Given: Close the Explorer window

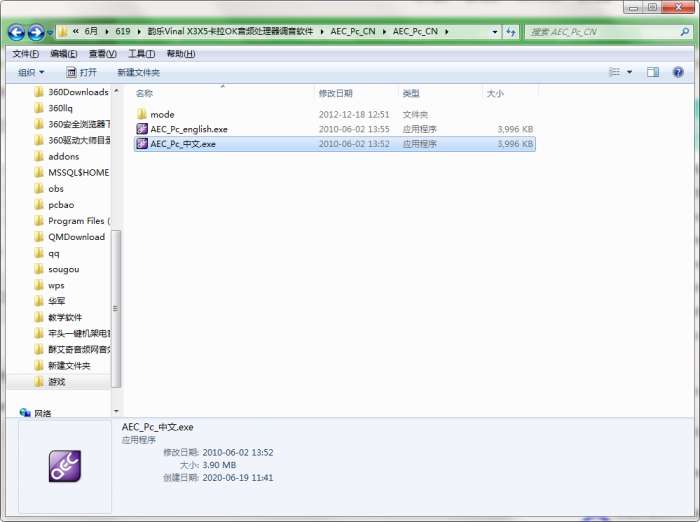Looking at the screenshot, I should point(678,7).
